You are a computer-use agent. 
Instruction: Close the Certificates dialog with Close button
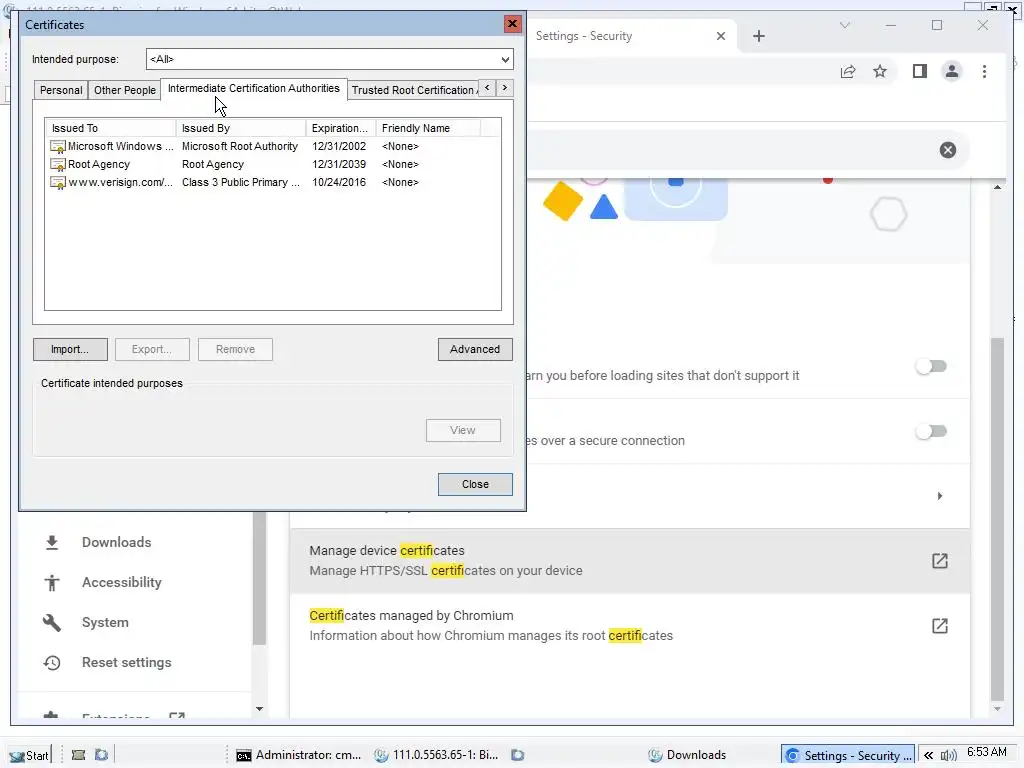coord(475,485)
